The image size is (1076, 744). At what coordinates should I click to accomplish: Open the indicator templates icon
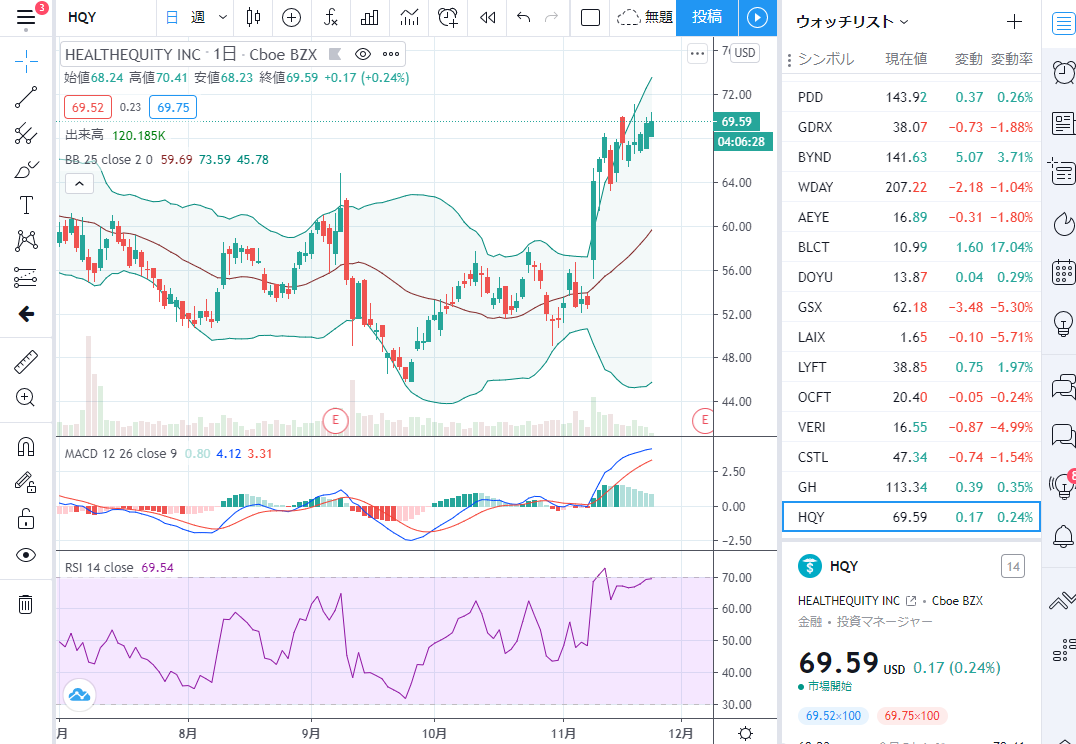410,18
